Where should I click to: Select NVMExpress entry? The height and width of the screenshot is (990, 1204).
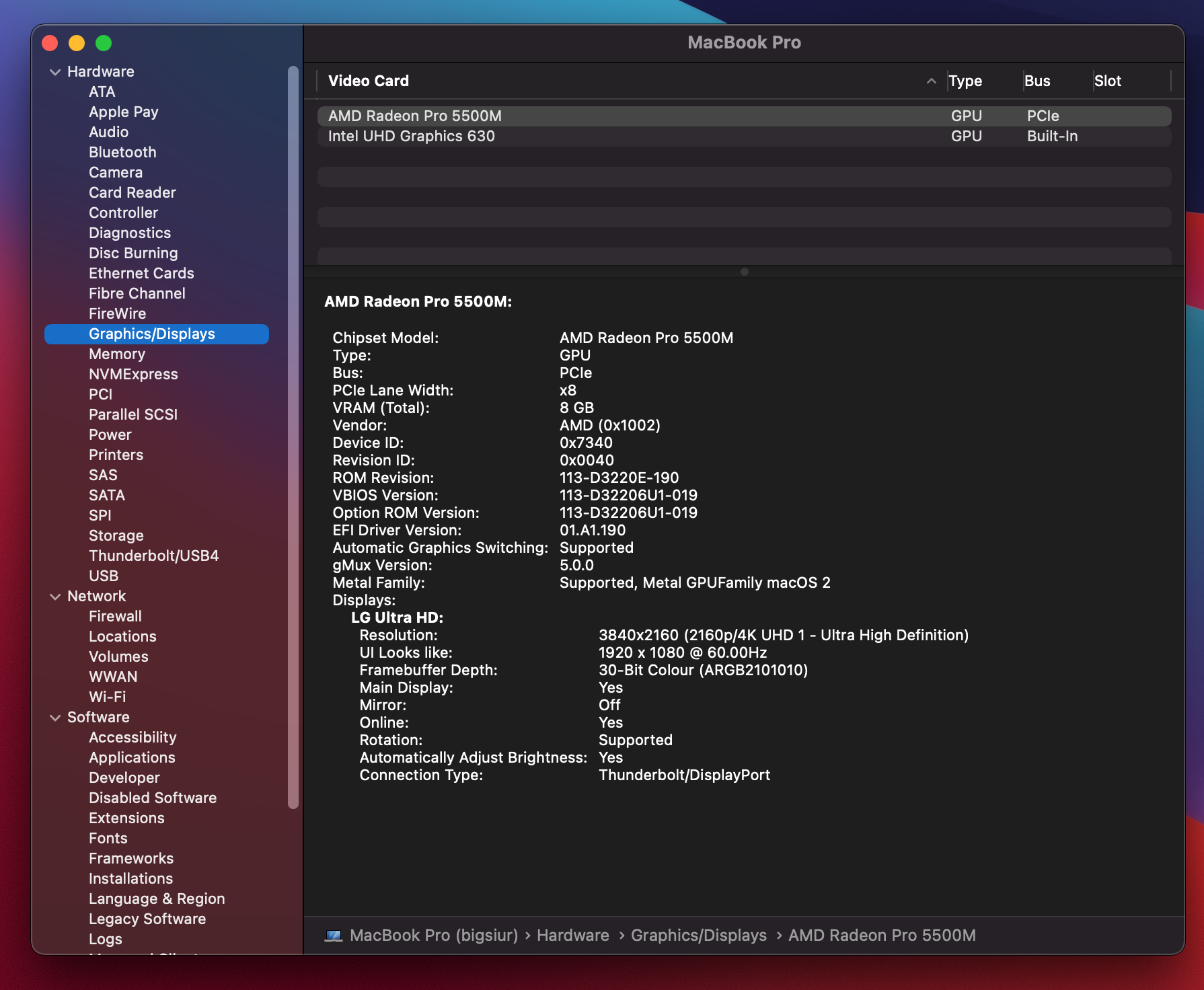[x=133, y=375]
